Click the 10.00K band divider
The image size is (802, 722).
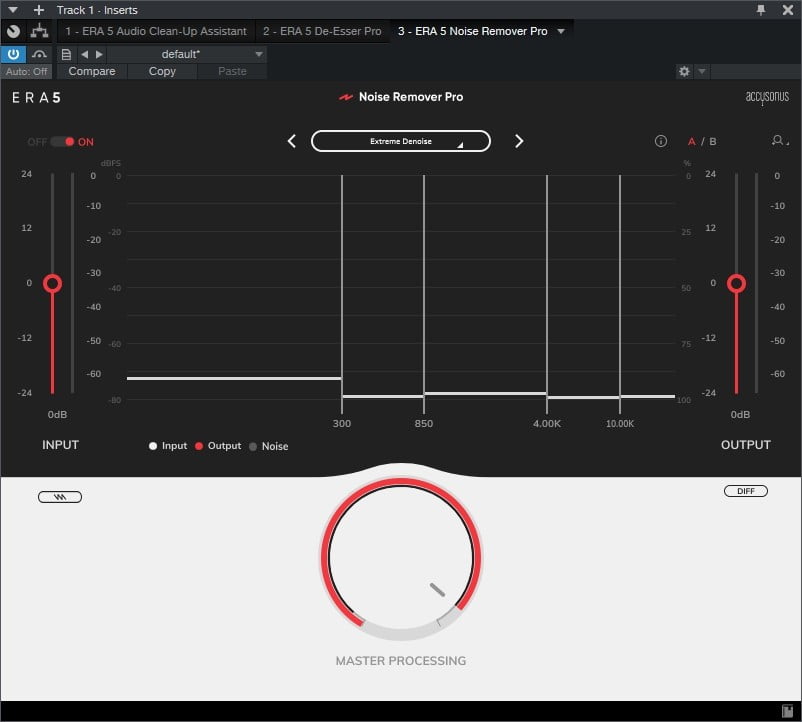pos(620,294)
